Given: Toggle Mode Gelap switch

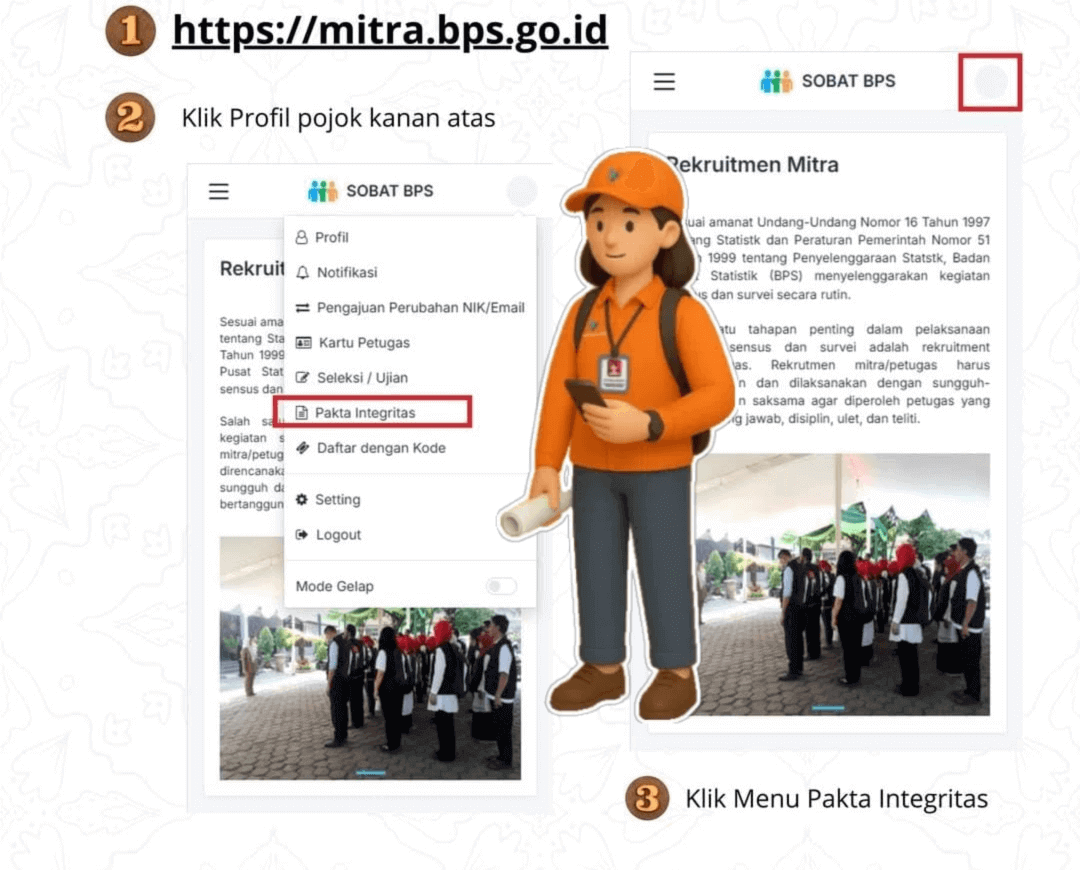Looking at the screenshot, I should pyautogui.click(x=501, y=586).
